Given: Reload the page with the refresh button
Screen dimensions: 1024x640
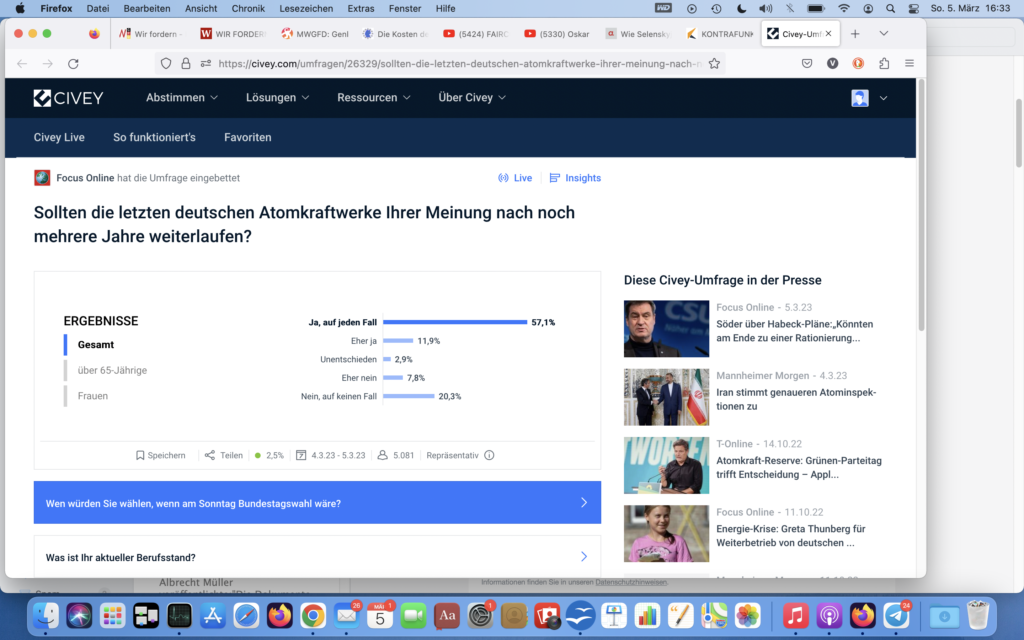Looking at the screenshot, I should 73,63.
